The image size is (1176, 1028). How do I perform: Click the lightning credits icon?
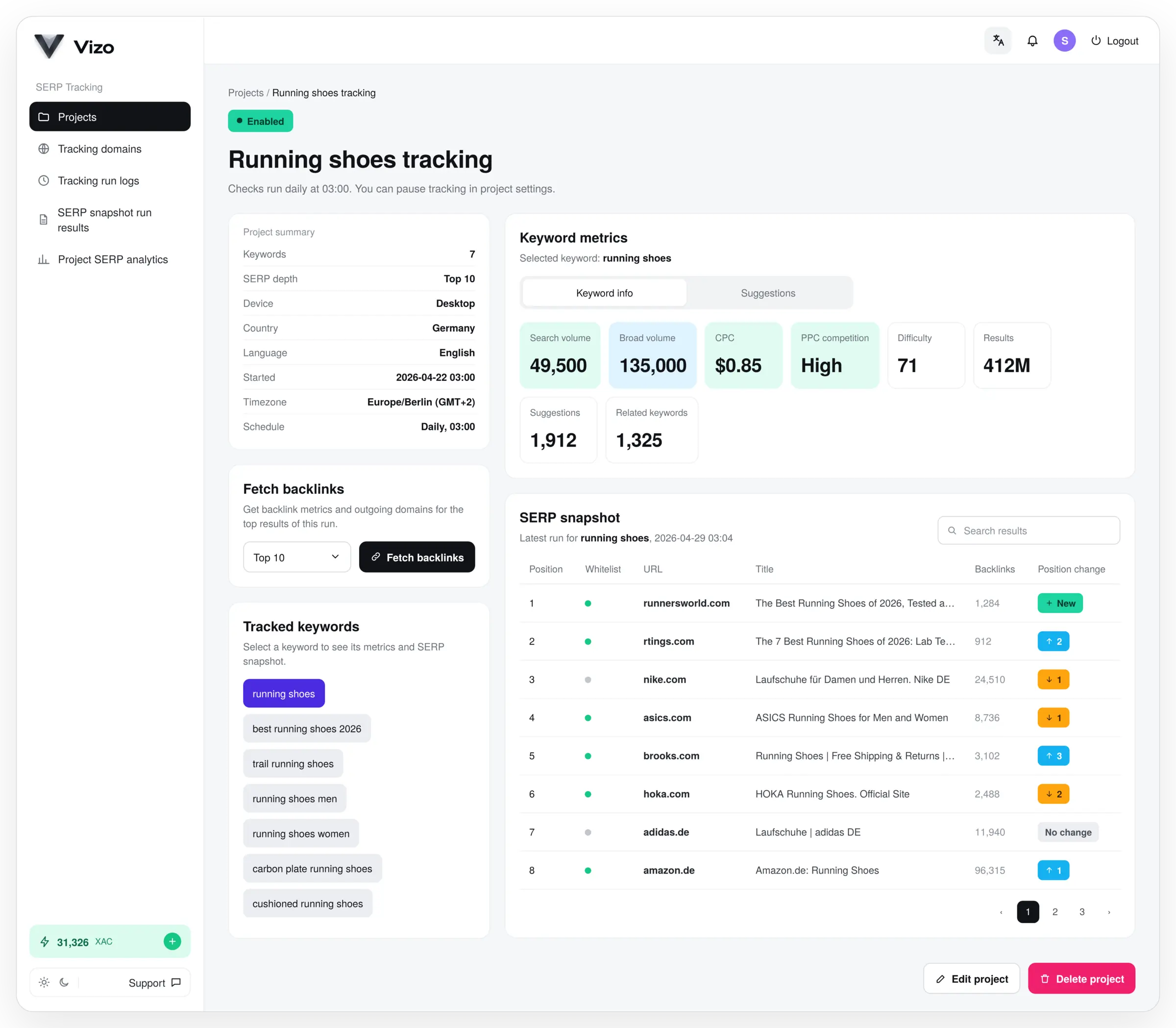[x=44, y=942]
